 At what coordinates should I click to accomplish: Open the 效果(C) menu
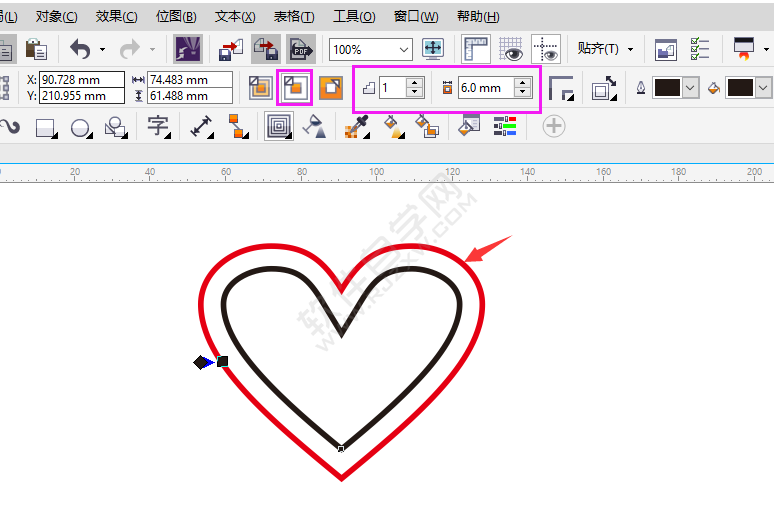(x=116, y=16)
